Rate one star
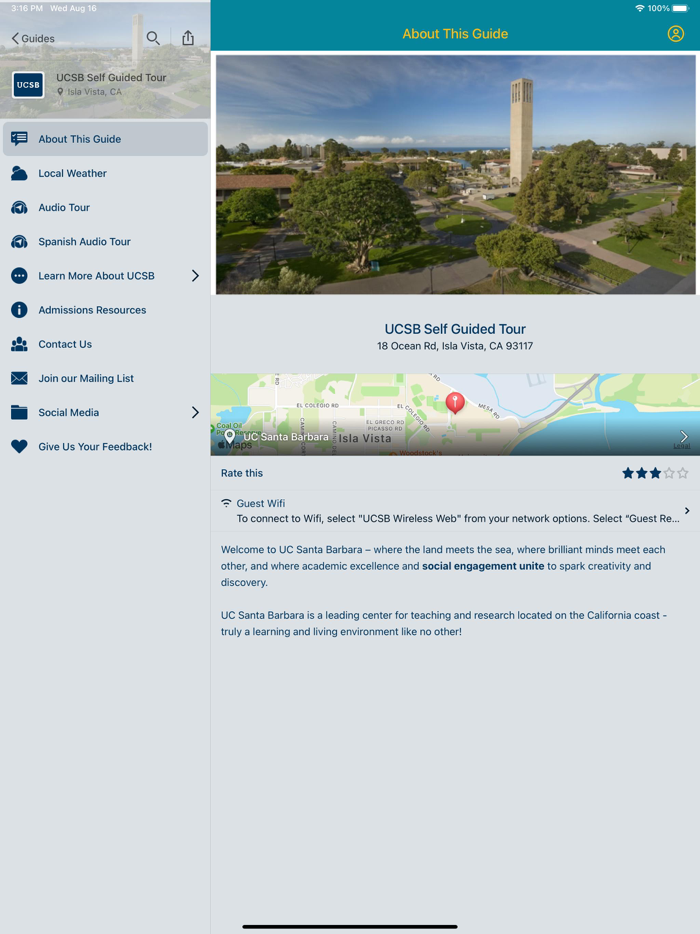This screenshot has height=934, width=700. tap(628, 473)
